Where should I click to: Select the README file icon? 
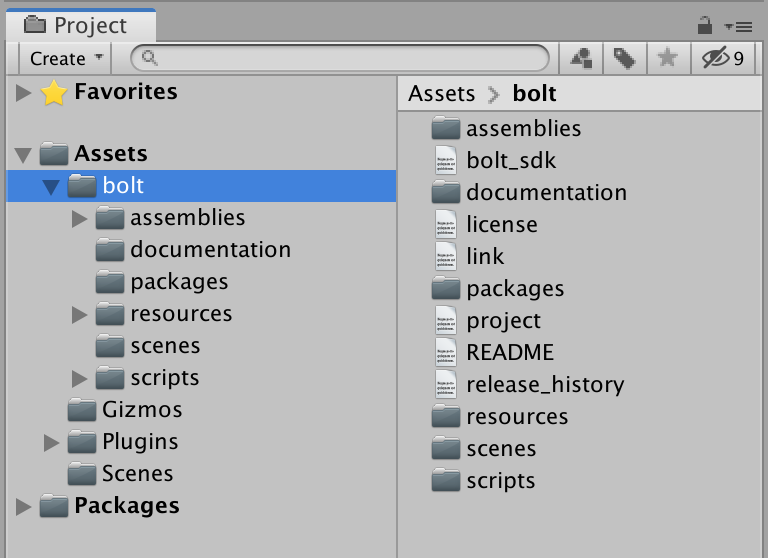(x=446, y=352)
